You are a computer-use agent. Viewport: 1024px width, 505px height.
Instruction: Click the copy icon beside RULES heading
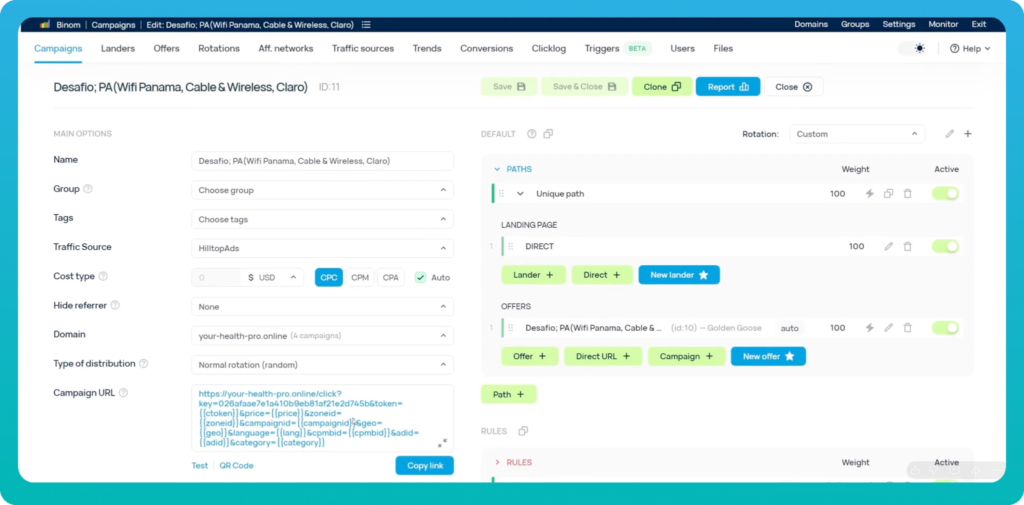(x=522, y=431)
